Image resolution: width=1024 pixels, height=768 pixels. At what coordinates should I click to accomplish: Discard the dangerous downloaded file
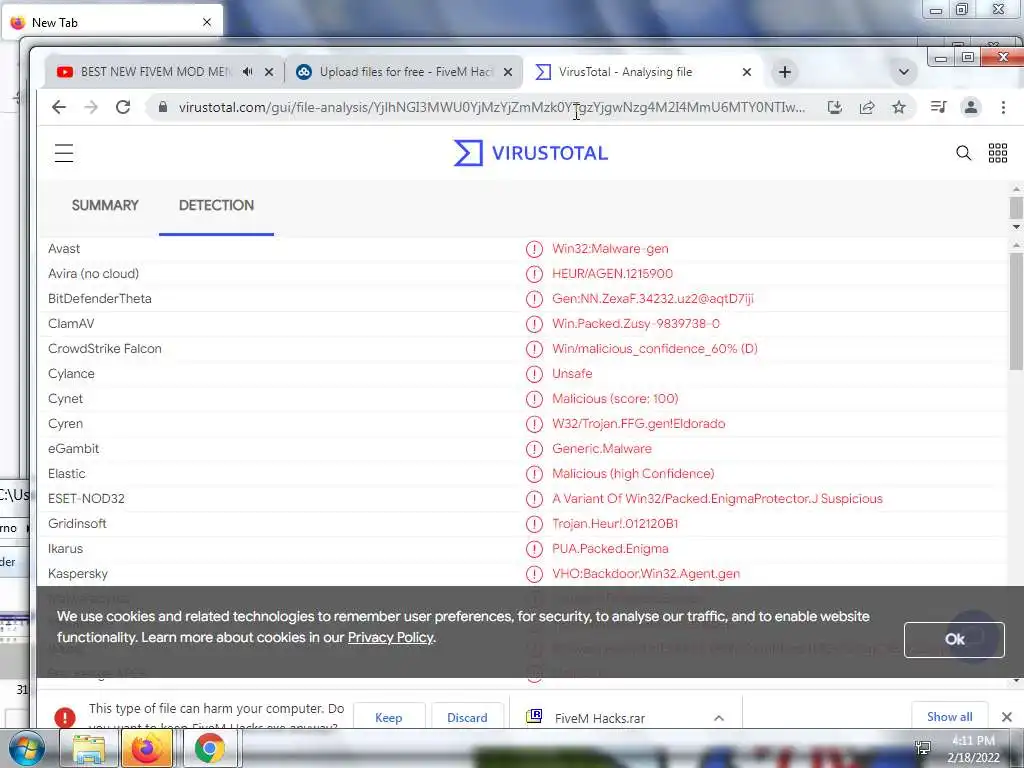[x=467, y=717]
